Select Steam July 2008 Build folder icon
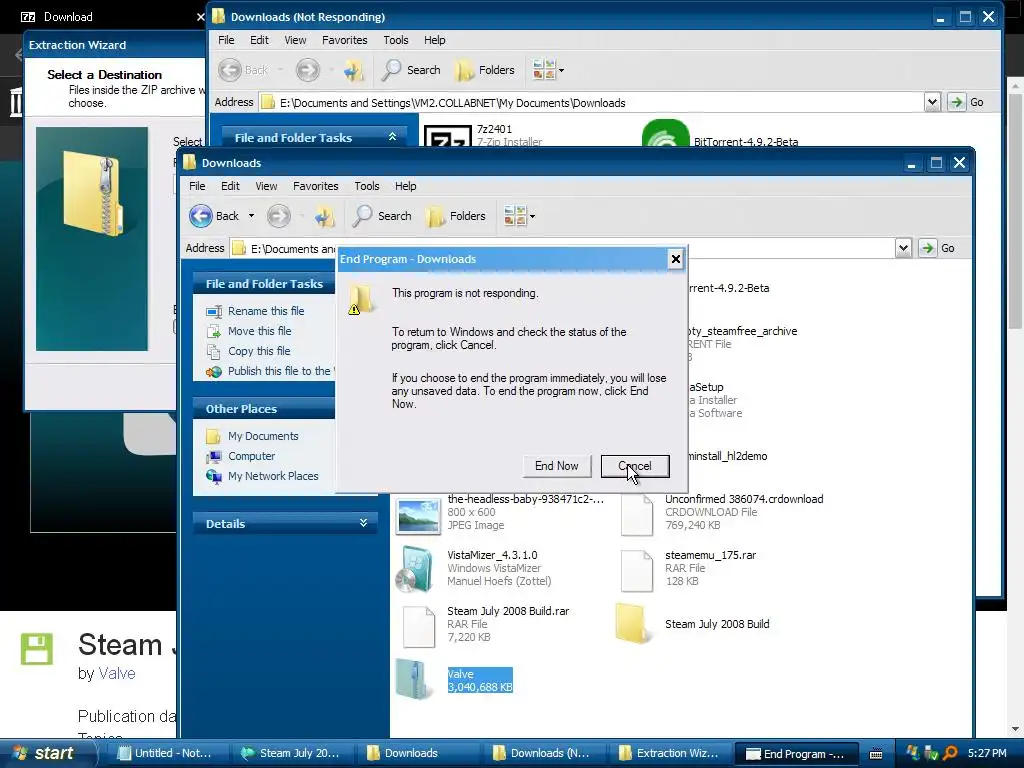 pyautogui.click(x=633, y=624)
